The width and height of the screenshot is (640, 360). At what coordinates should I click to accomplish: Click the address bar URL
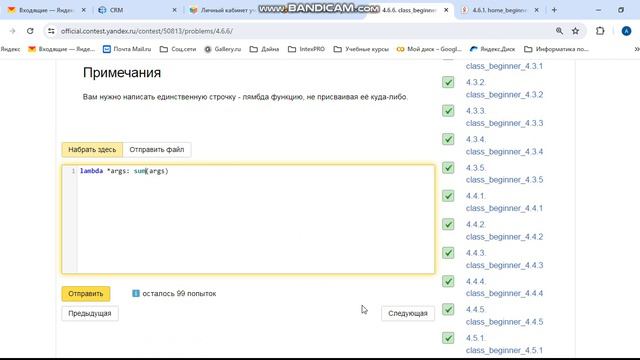point(147,31)
